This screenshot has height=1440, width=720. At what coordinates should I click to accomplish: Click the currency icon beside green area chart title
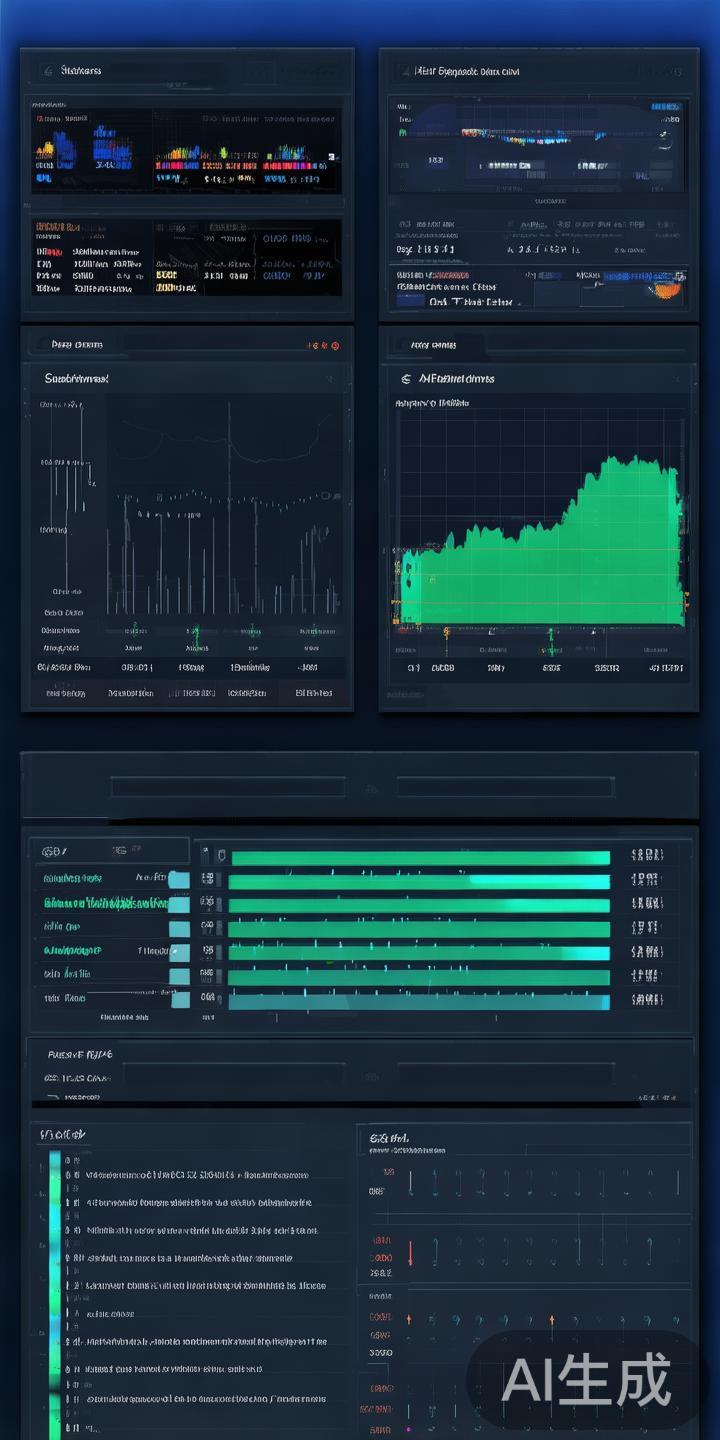(405, 379)
